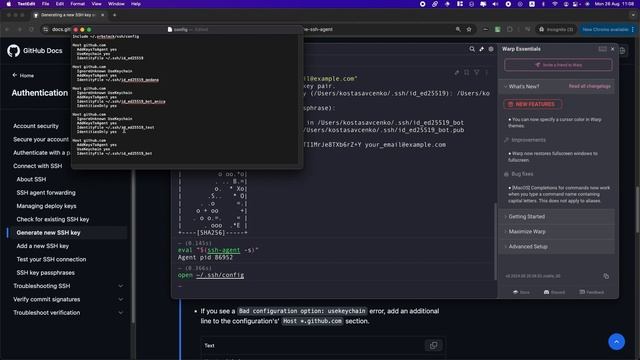
Task: Open Check for existing SSH key
Action: [x=53, y=220]
